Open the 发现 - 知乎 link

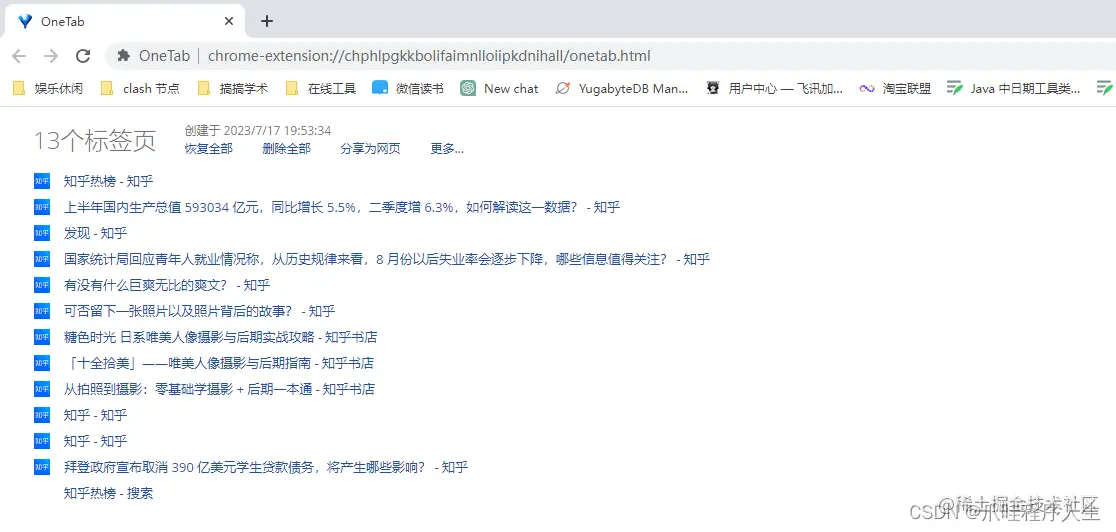95,234
